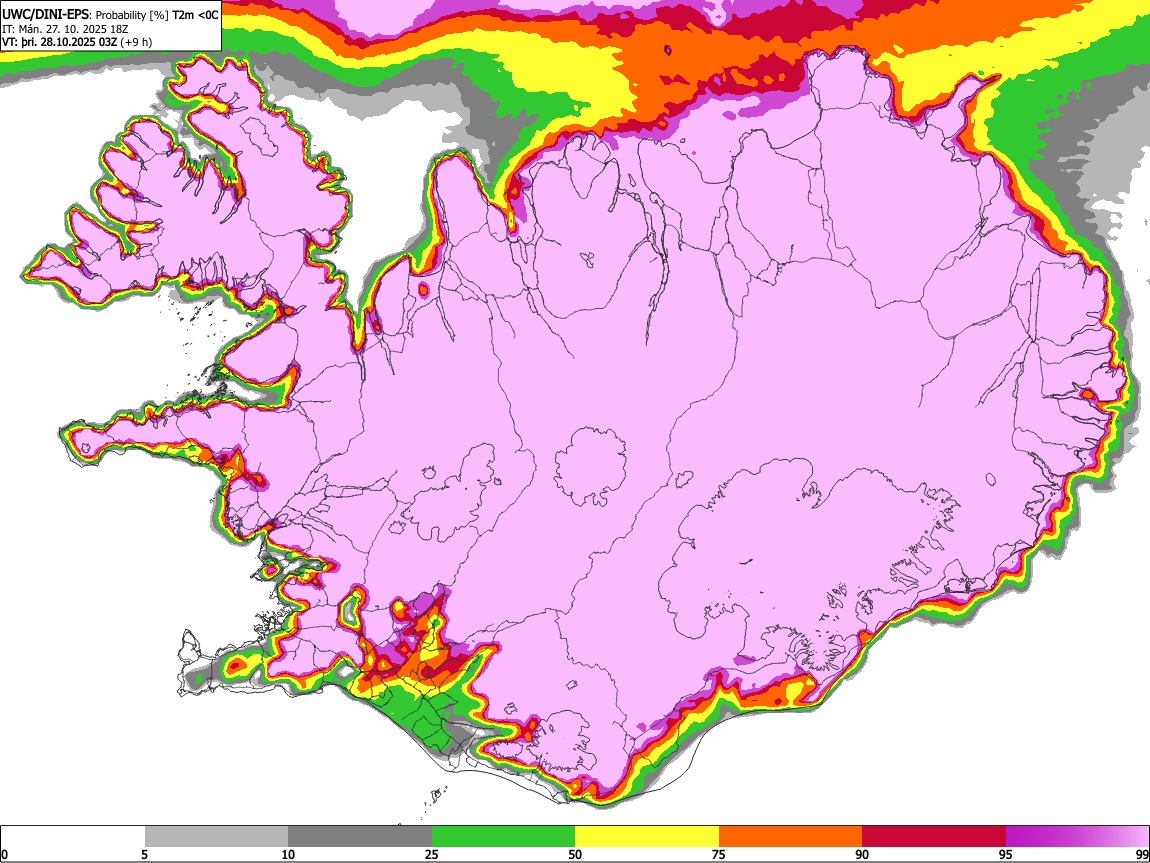The image size is (1150, 863).
Task: Click the legend value 5
Action: click(x=144, y=854)
